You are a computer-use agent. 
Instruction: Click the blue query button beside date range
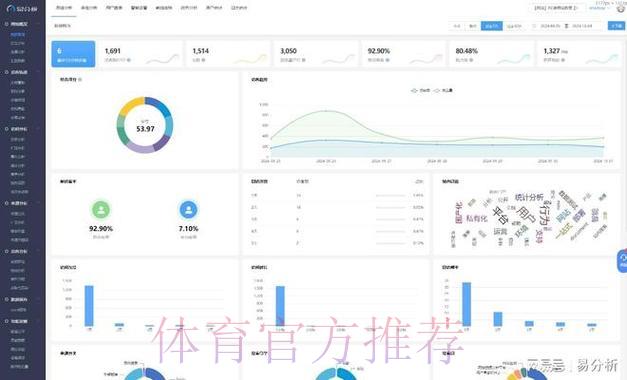coord(616,26)
